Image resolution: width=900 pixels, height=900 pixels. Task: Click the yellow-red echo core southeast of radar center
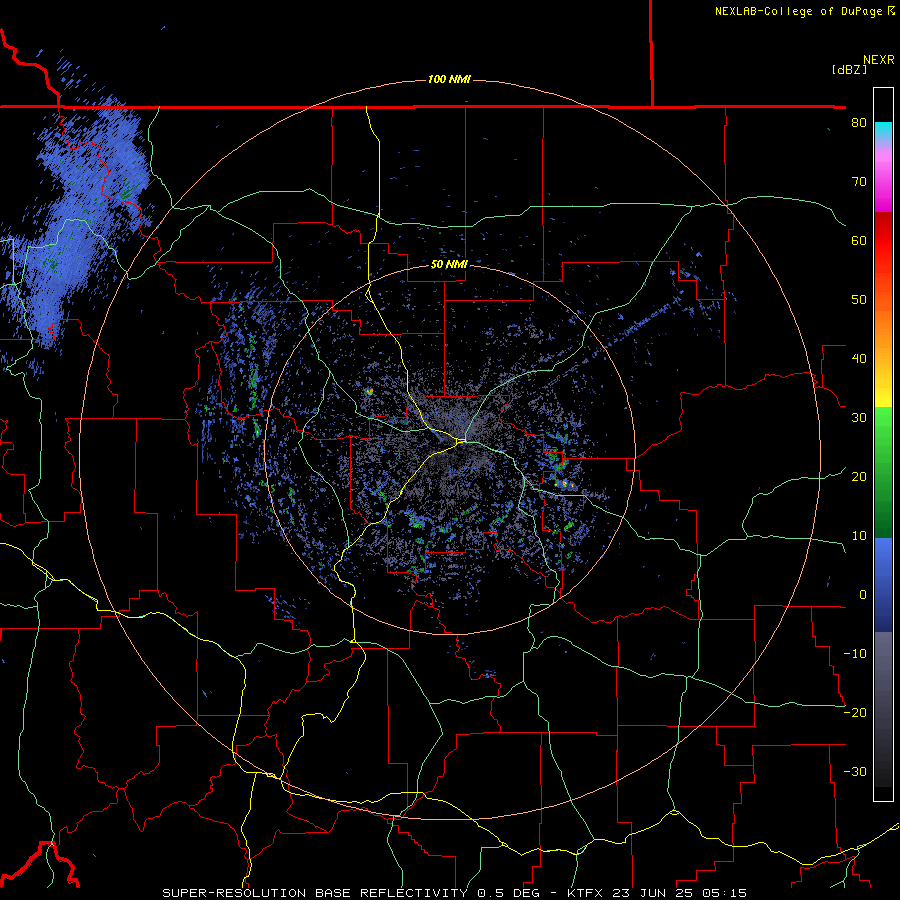coord(565,484)
